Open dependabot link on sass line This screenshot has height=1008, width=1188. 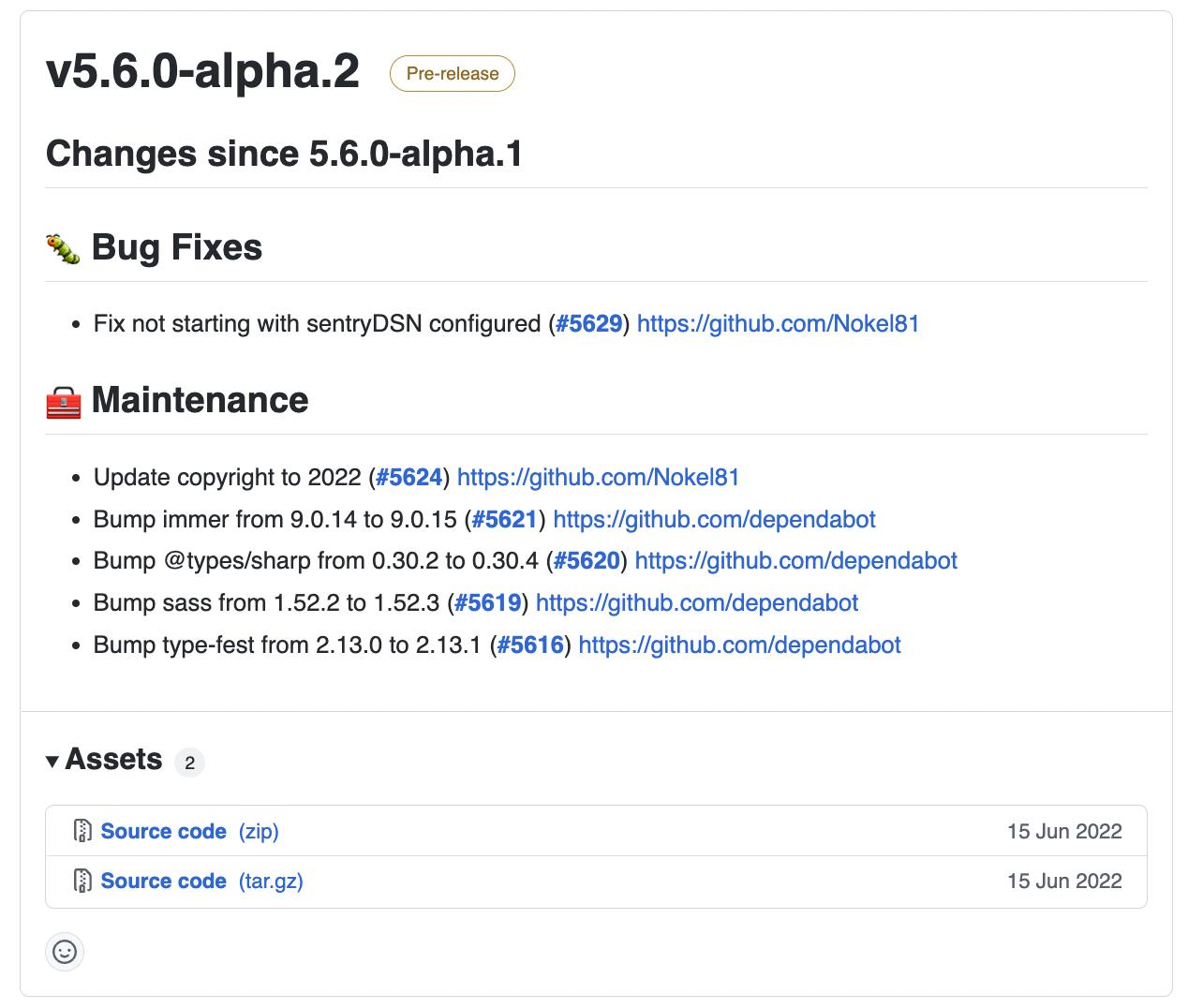coord(696,602)
